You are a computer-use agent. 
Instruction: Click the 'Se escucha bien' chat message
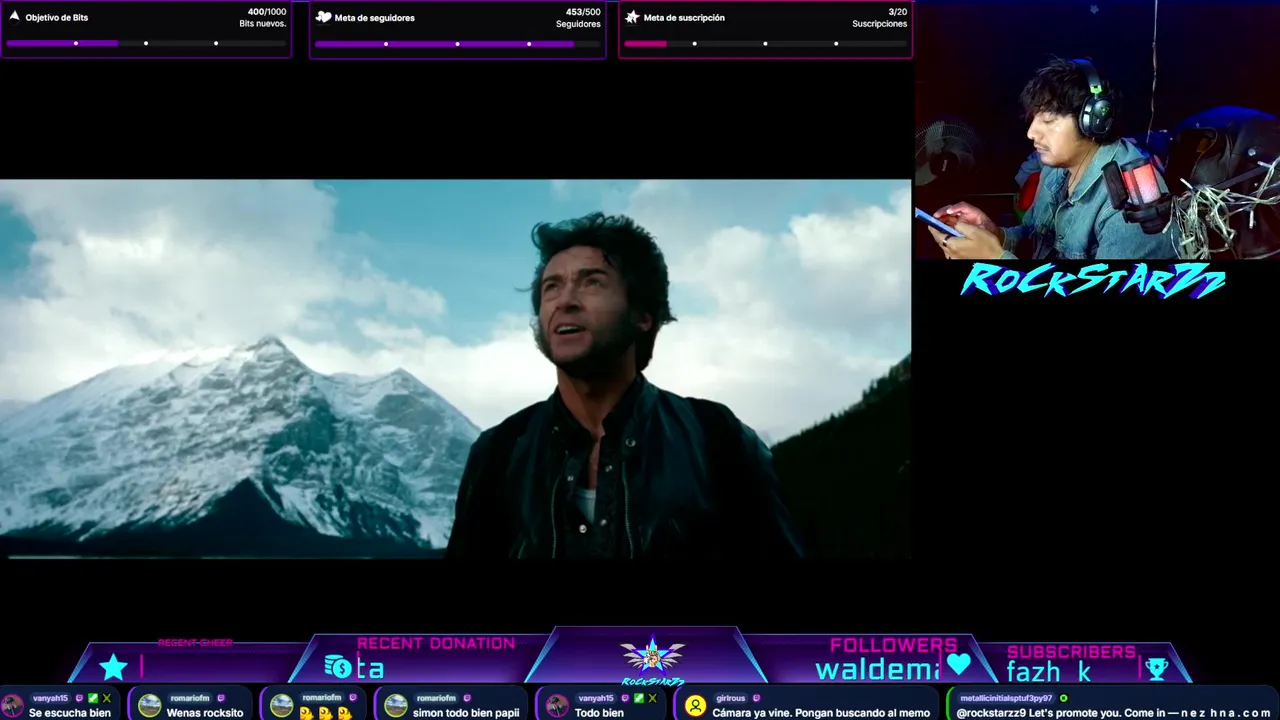point(69,713)
